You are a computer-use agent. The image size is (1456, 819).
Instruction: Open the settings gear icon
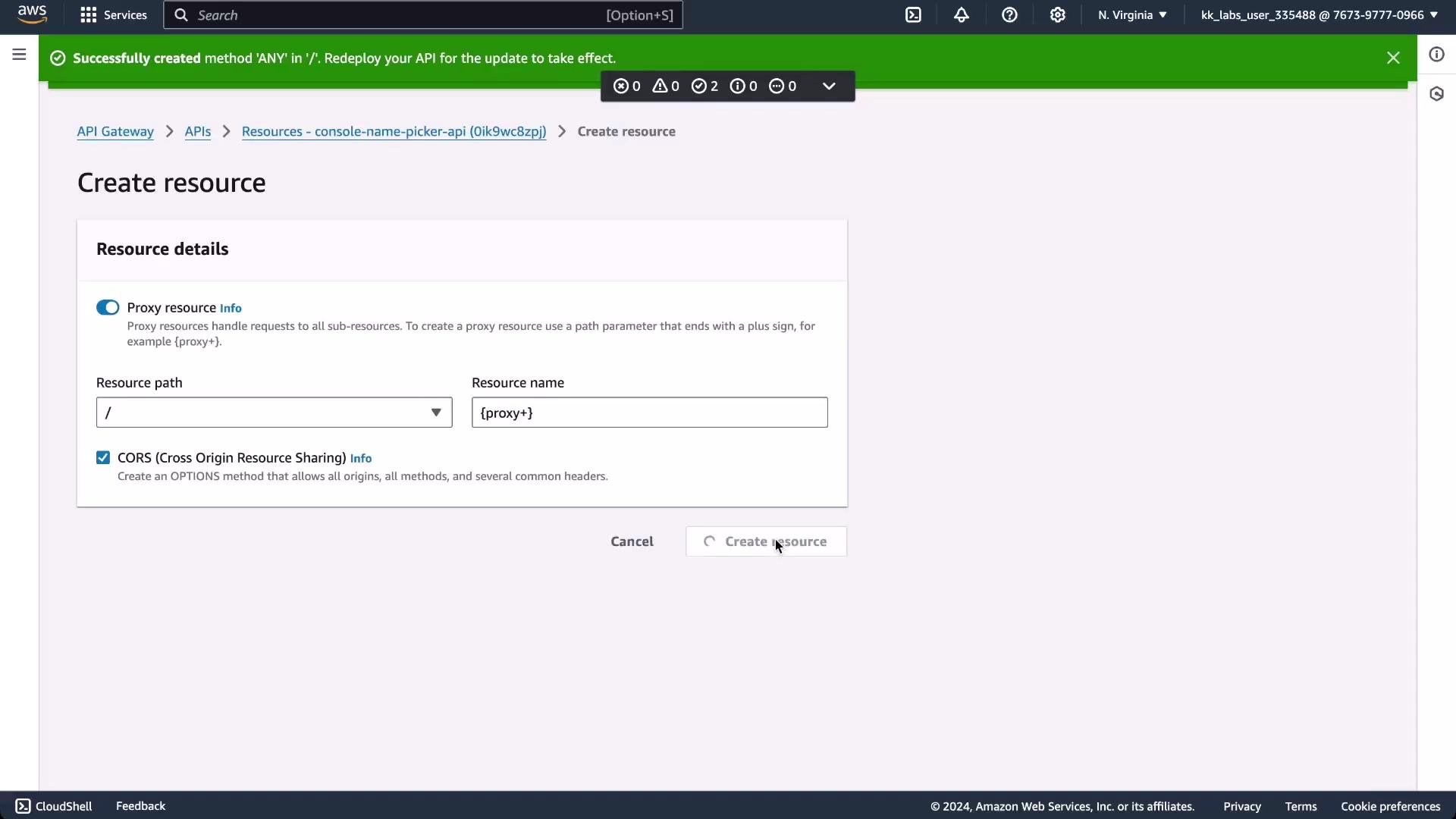pyautogui.click(x=1058, y=15)
